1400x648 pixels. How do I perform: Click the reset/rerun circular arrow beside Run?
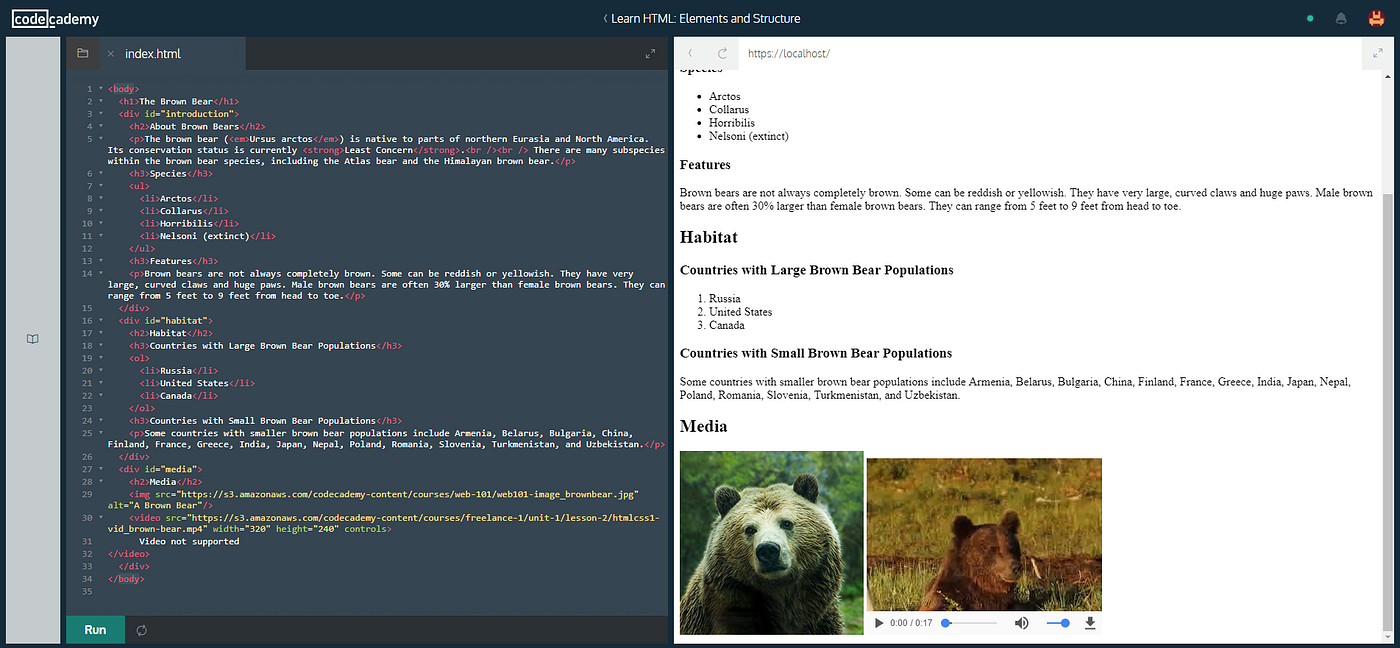141,630
